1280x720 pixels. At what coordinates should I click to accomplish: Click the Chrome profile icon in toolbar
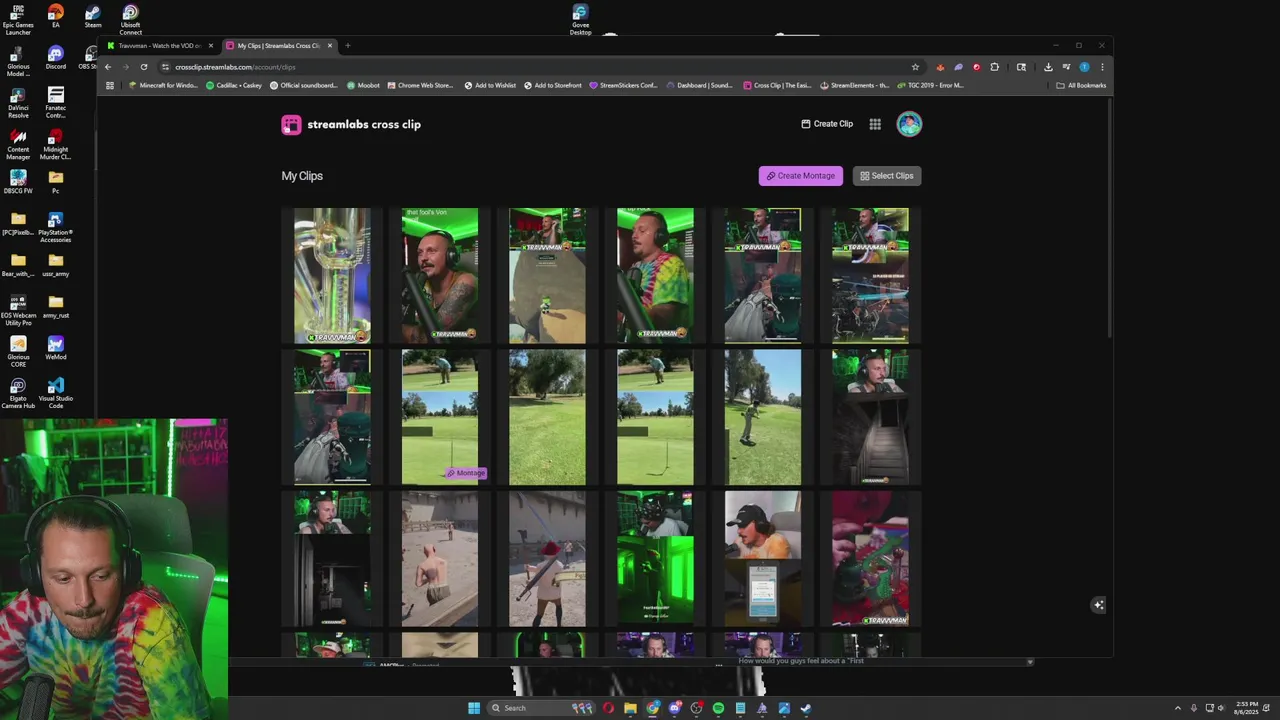[1084, 67]
